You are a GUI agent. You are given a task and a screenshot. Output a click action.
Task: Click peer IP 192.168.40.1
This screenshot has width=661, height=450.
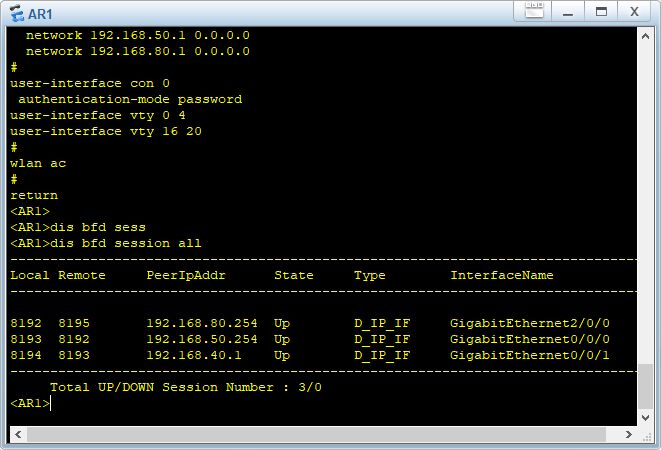pos(194,356)
